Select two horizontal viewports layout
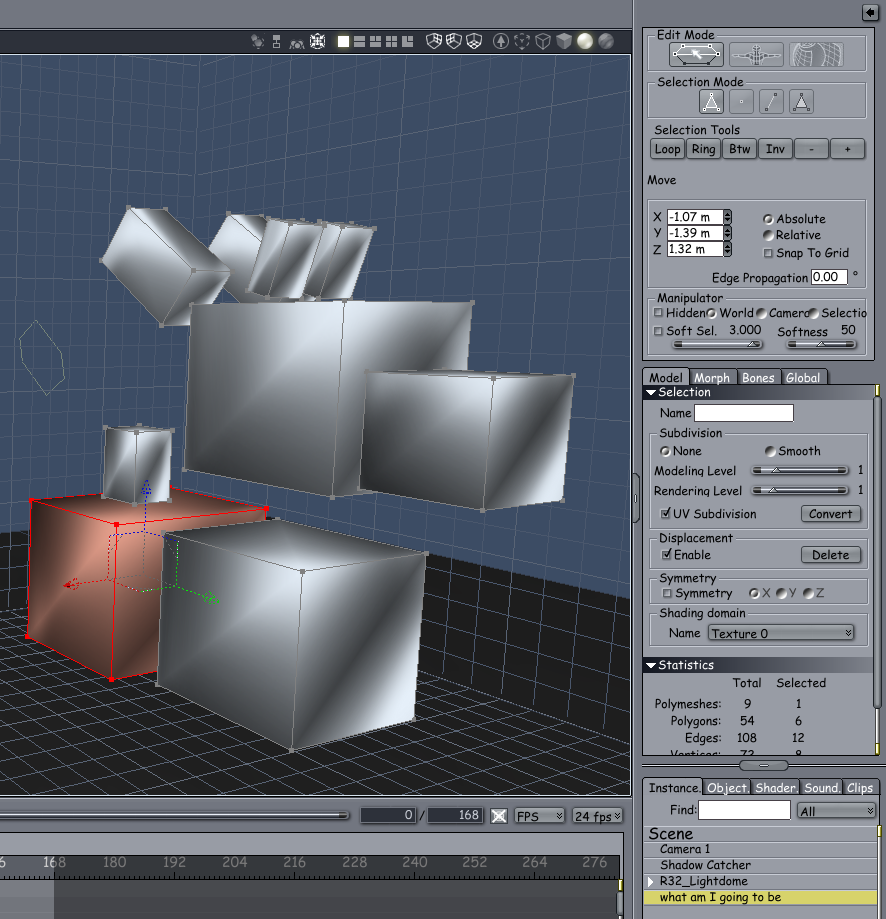Viewport: 886px width, 919px height. [x=360, y=42]
